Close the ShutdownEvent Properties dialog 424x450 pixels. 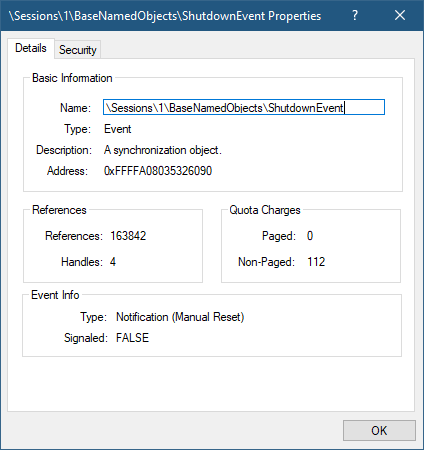pyautogui.click(x=400, y=15)
